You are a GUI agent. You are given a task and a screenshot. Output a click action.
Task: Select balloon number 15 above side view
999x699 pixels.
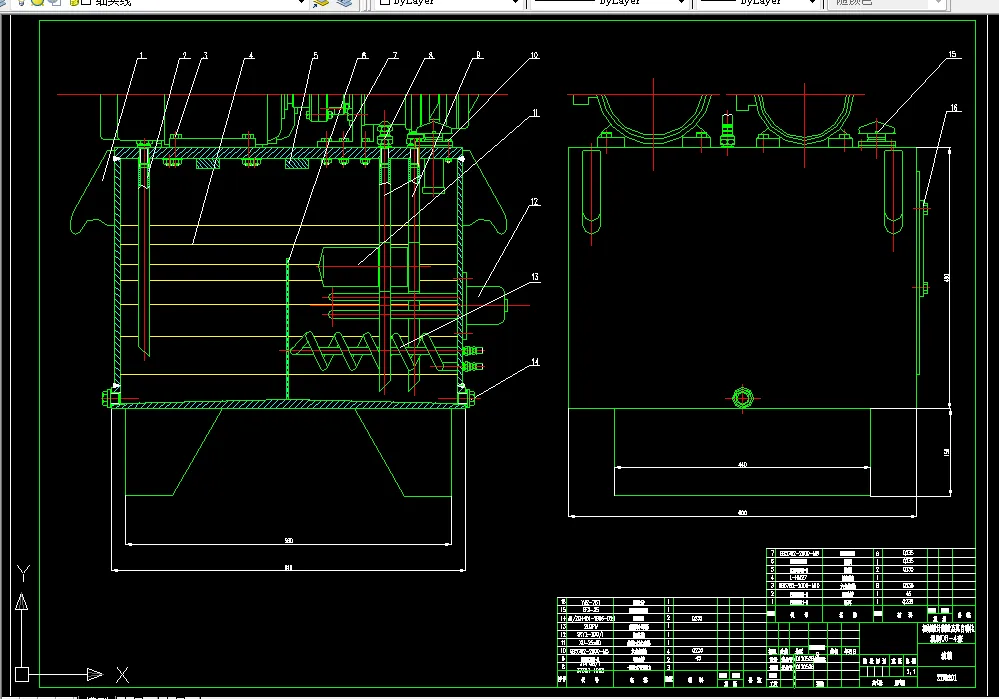(952, 54)
